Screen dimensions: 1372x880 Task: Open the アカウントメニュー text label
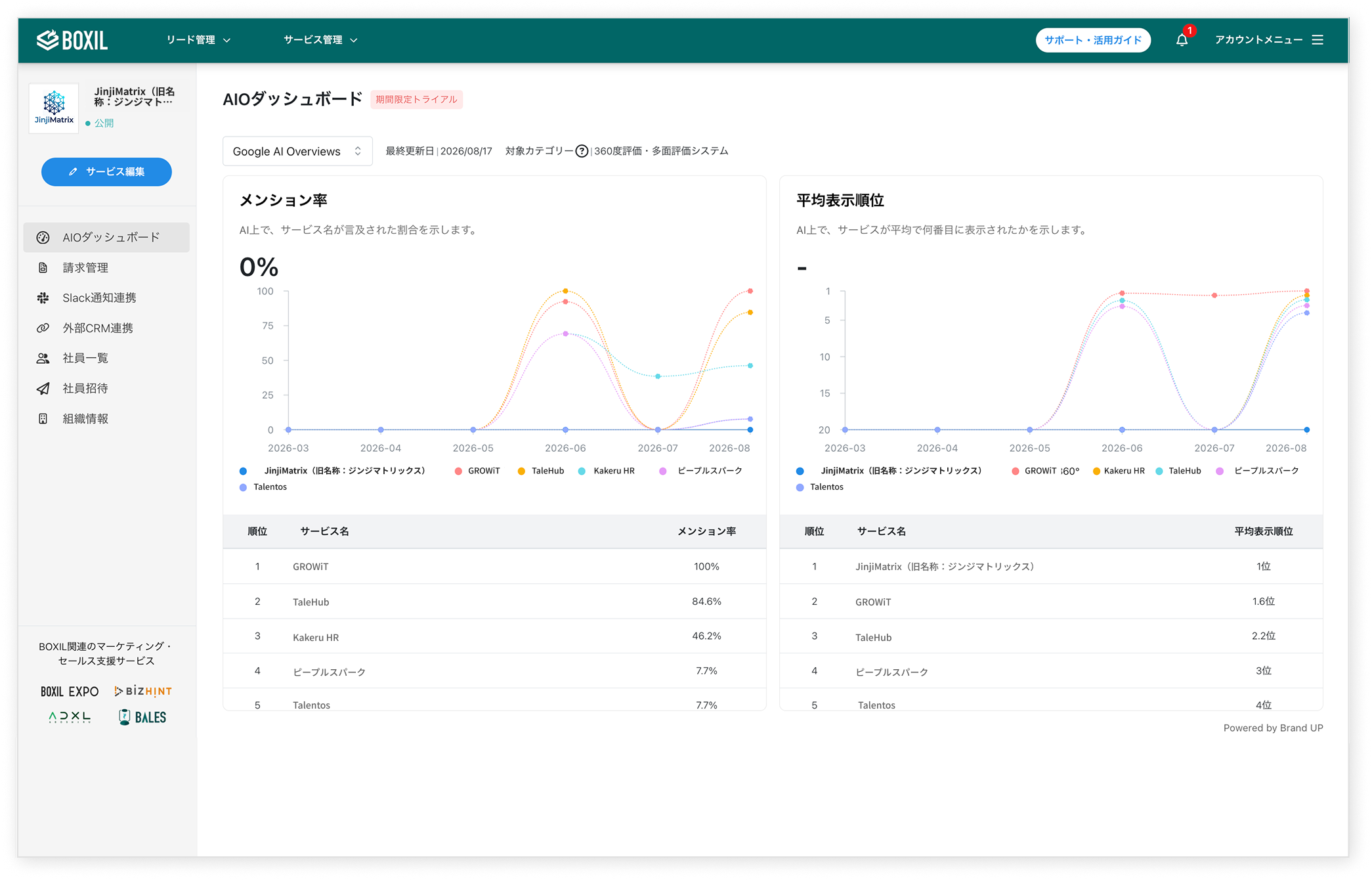(1258, 40)
